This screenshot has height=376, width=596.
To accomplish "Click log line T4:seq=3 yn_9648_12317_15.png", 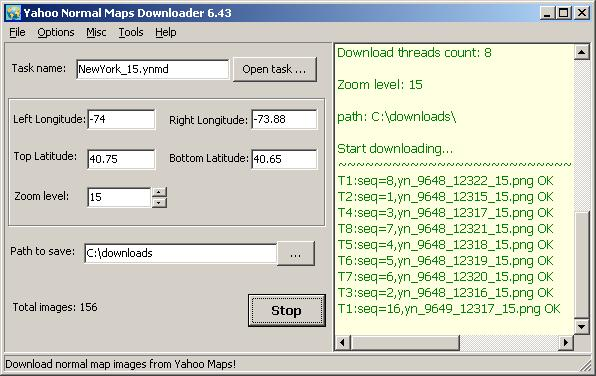I will click(445, 213).
